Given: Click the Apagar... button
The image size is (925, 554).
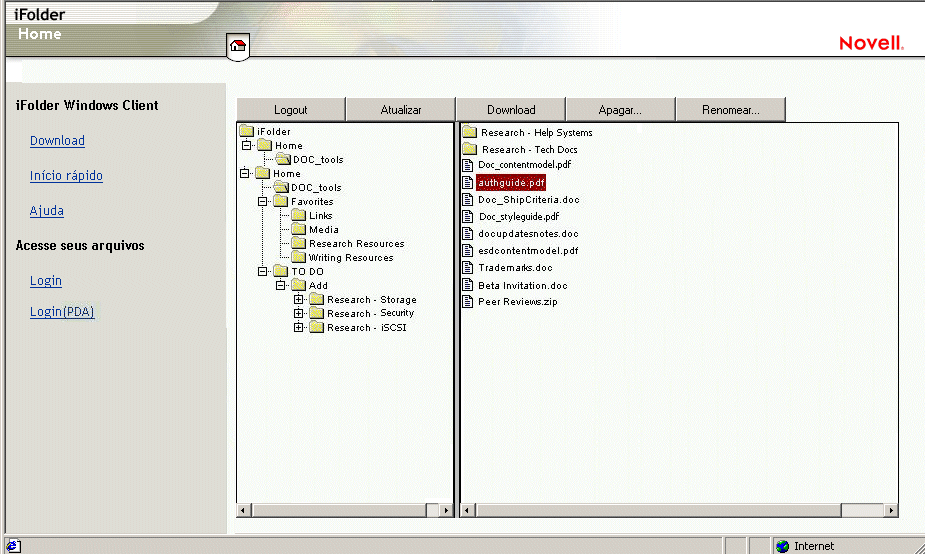Looking at the screenshot, I should [620, 109].
